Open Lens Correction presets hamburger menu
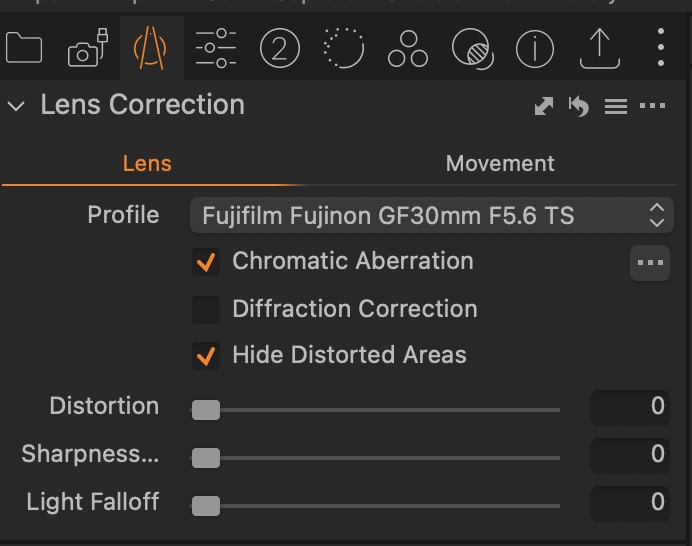This screenshot has width=692, height=546. coord(616,106)
